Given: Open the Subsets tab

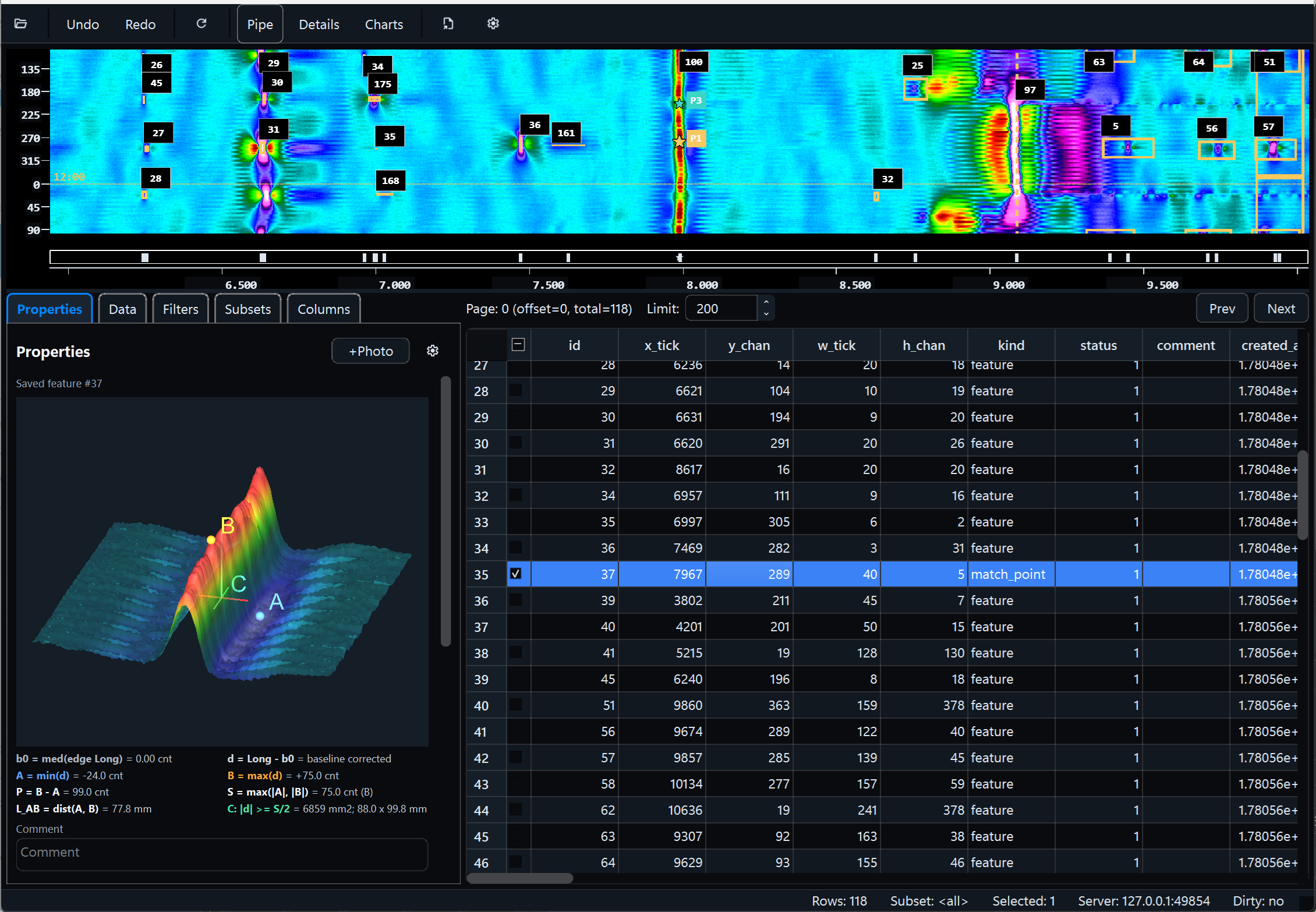Looking at the screenshot, I should [x=247, y=309].
